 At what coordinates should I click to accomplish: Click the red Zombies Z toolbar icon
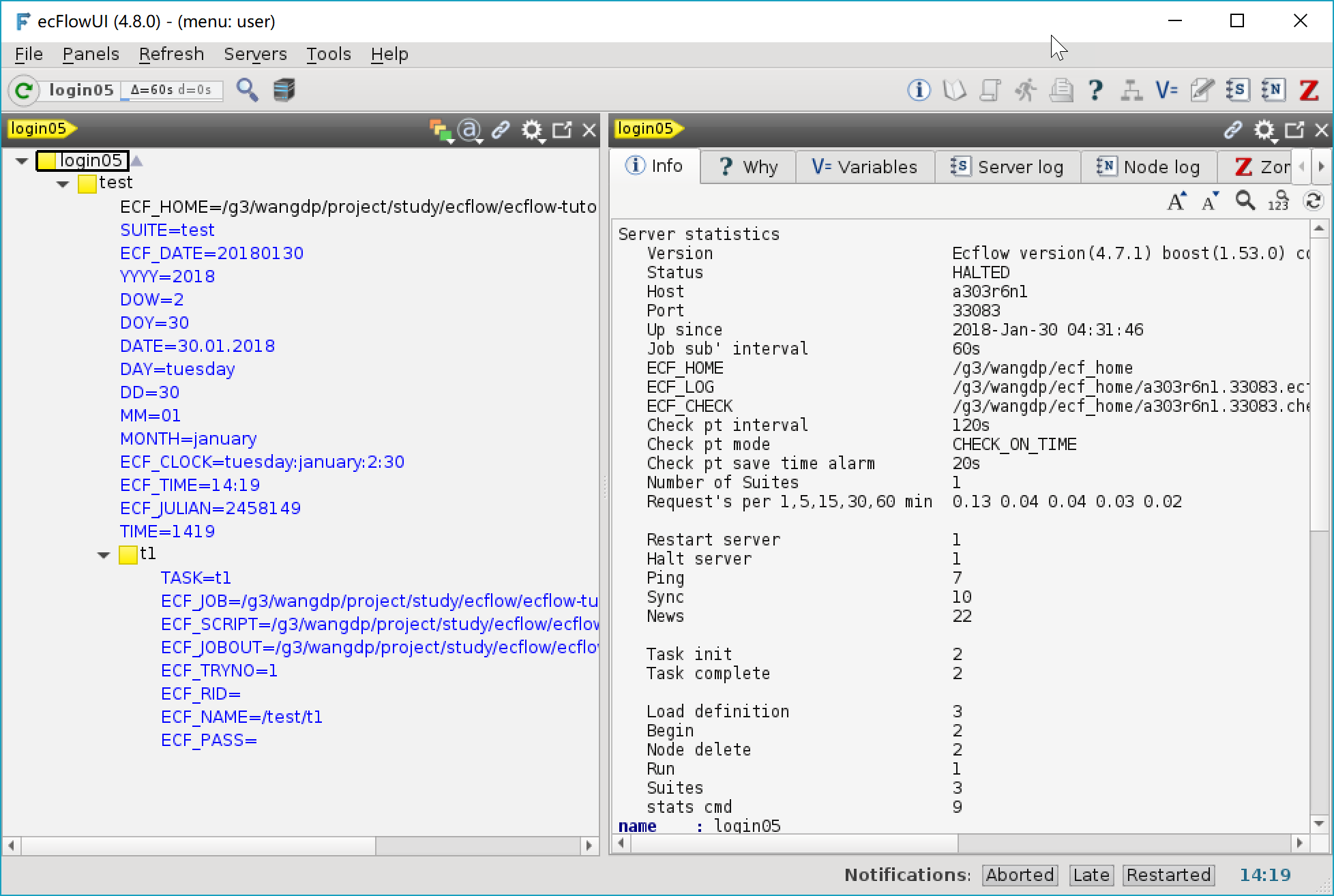tap(1308, 90)
